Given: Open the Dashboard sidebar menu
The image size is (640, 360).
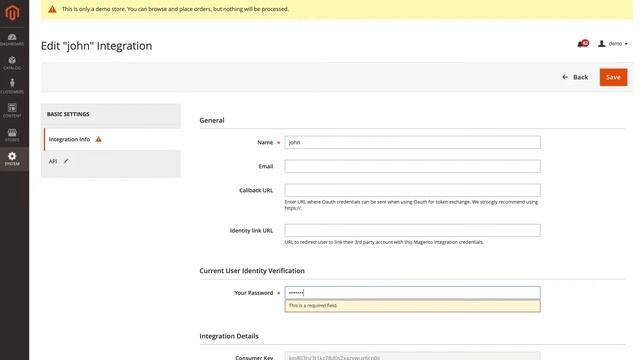Looking at the screenshot, I should pyautogui.click(x=12, y=40).
